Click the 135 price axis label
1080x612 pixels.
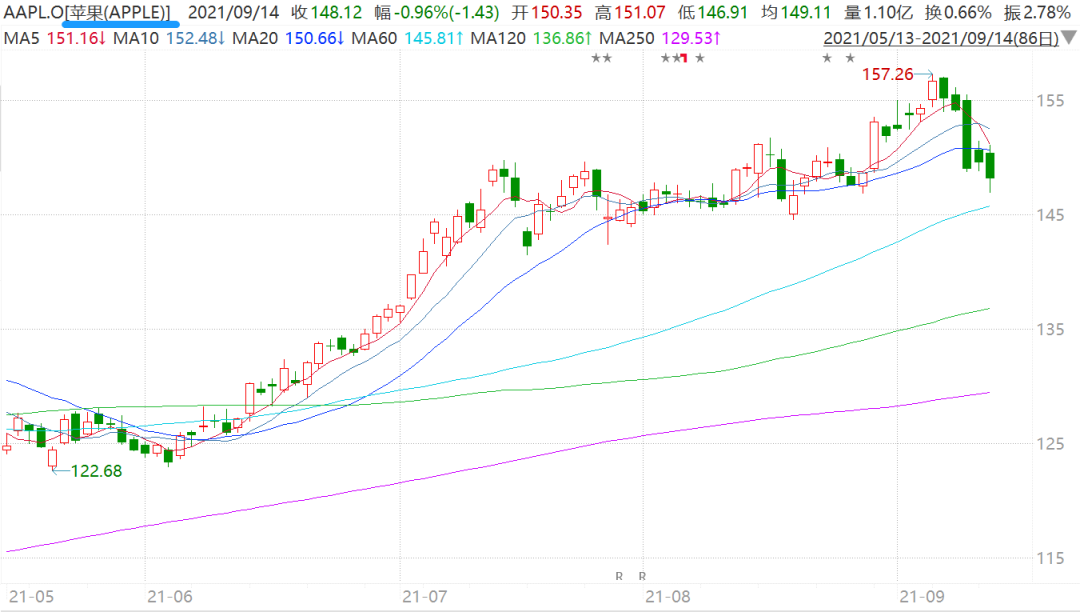pyautogui.click(x=1050, y=330)
